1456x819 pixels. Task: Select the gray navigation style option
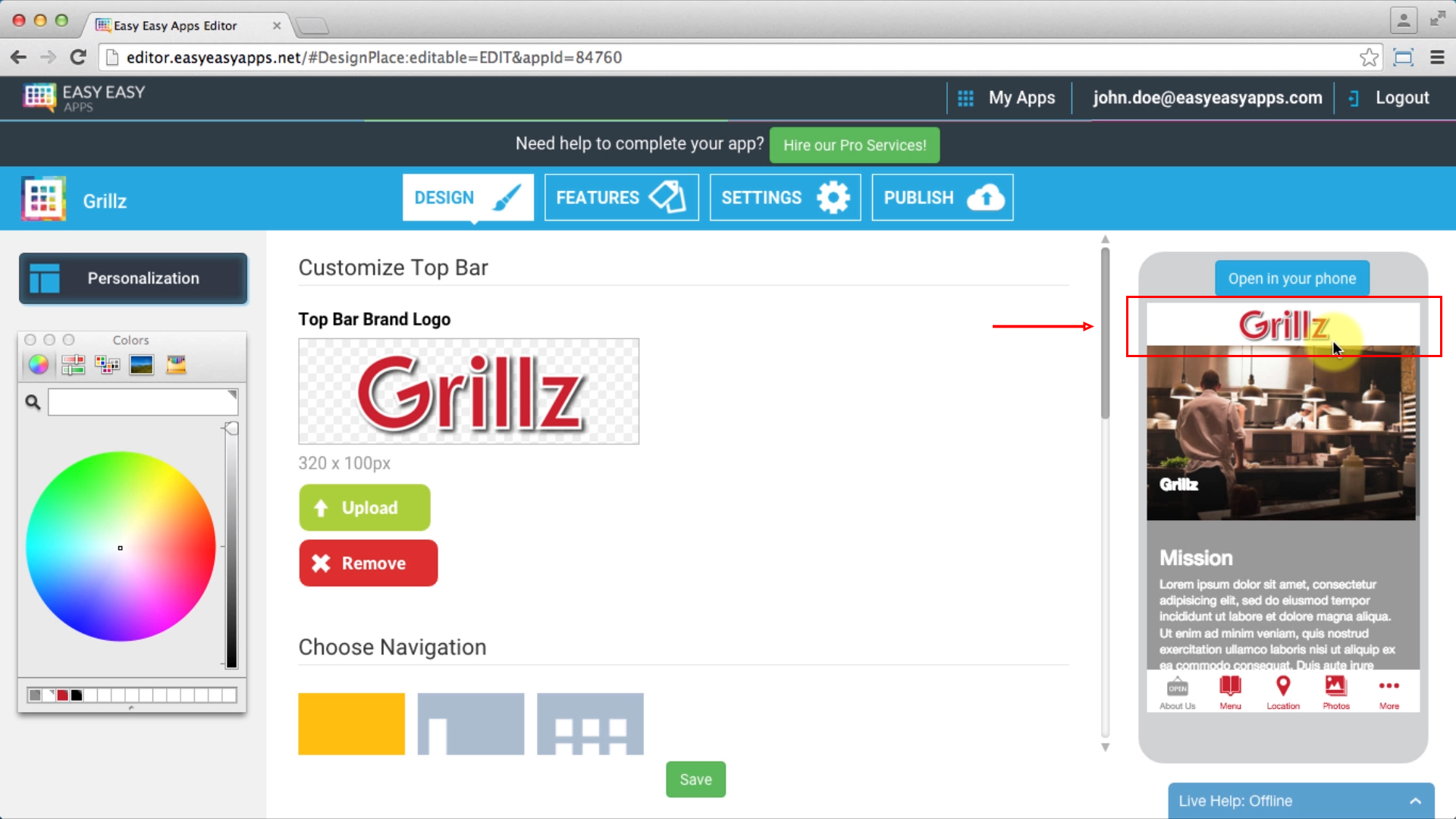click(x=470, y=723)
